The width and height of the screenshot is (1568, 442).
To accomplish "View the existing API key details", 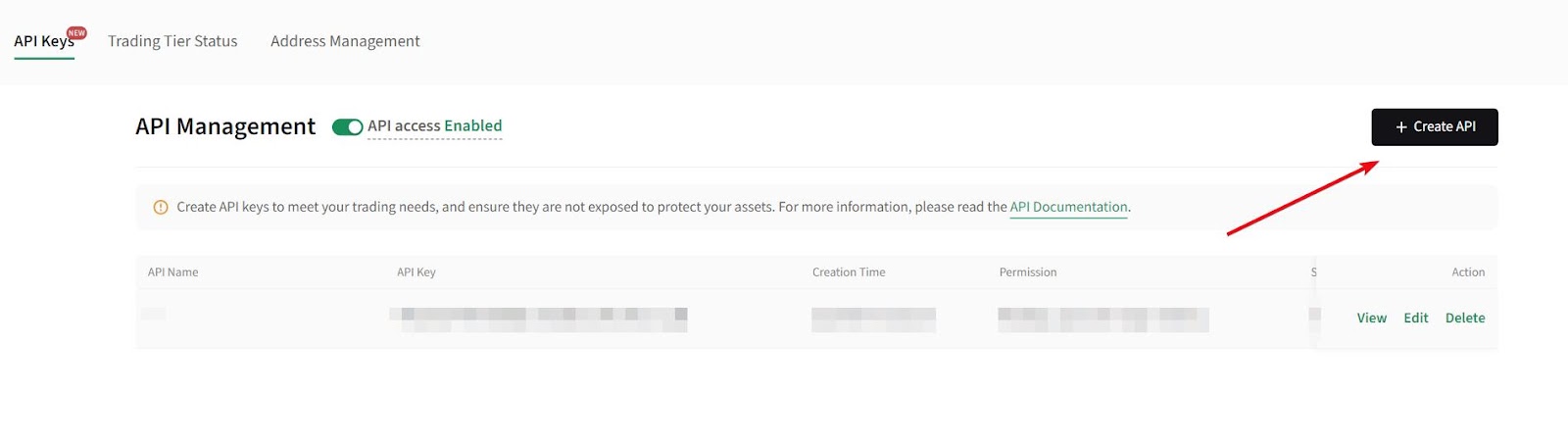I will pyautogui.click(x=1371, y=318).
